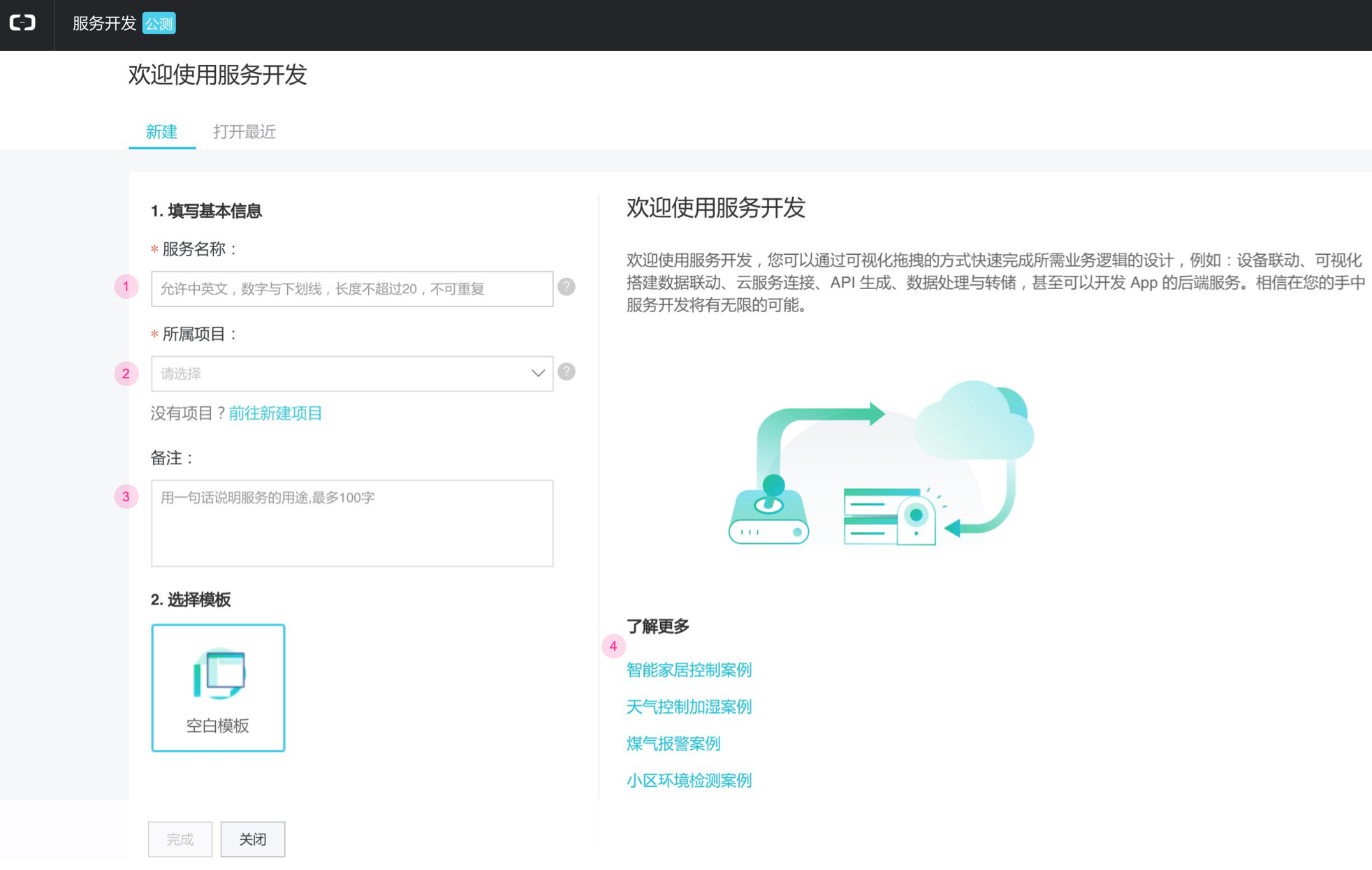Click the Aliyun logo icon in header
This screenshot has height=870, width=1372.
22,23
